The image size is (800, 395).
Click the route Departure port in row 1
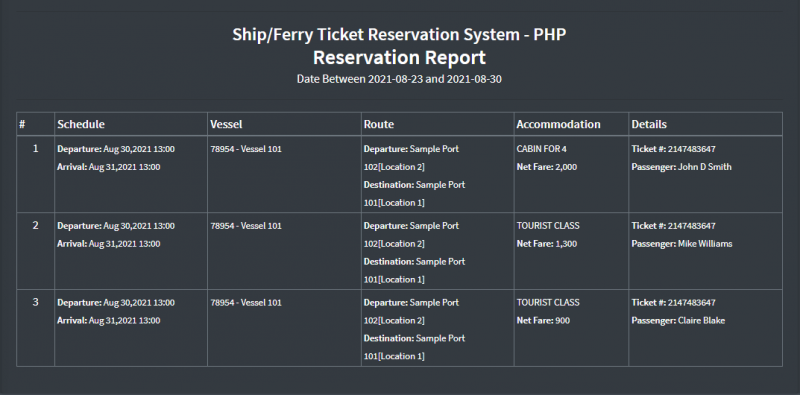tap(411, 158)
